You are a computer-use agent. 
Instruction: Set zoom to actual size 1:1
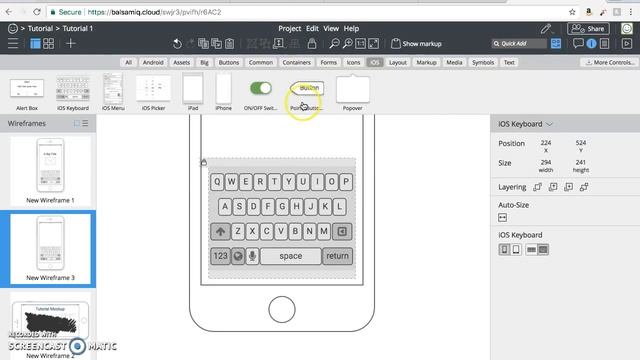(360, 44)
